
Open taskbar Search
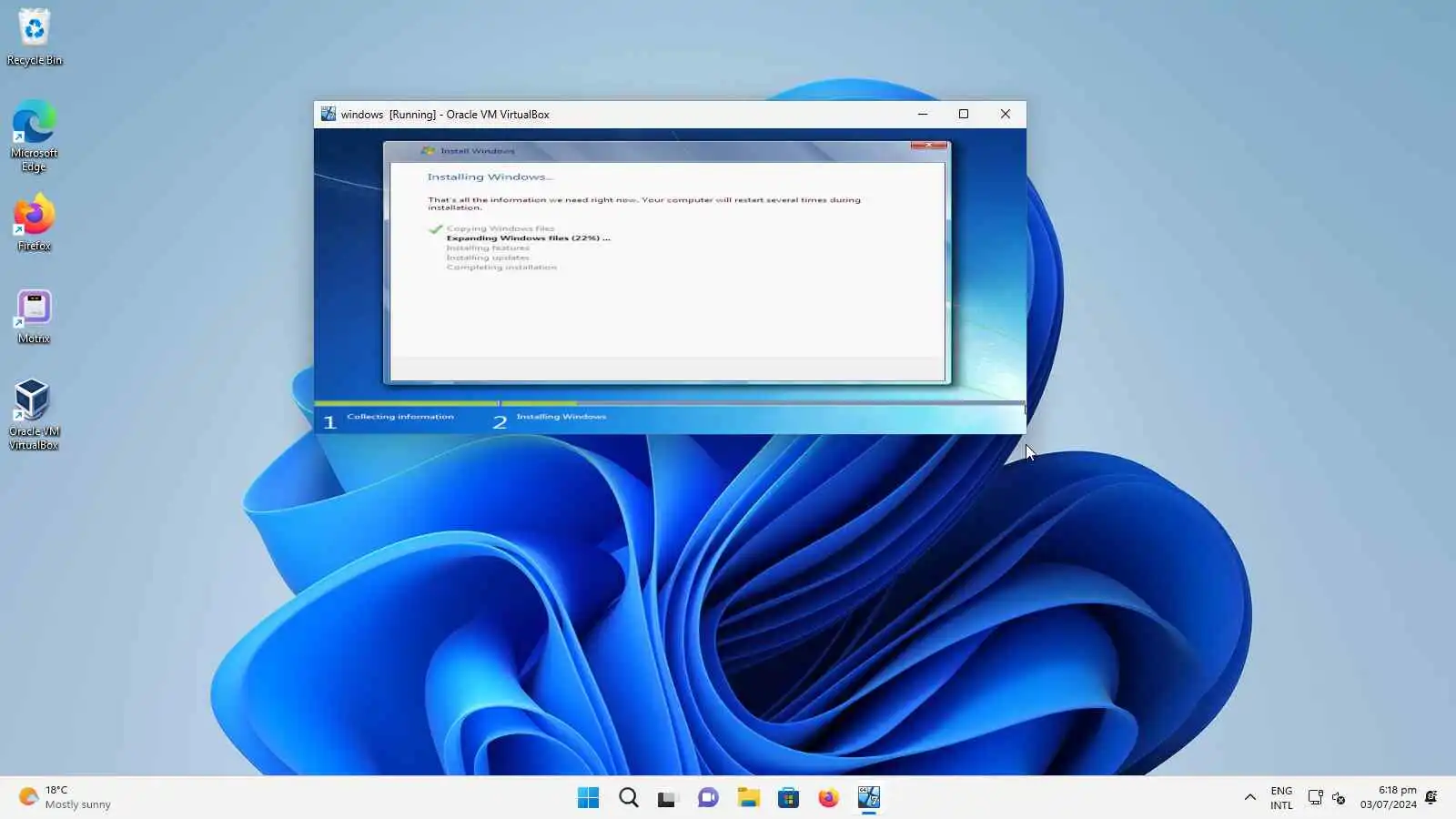coord(629,798)
